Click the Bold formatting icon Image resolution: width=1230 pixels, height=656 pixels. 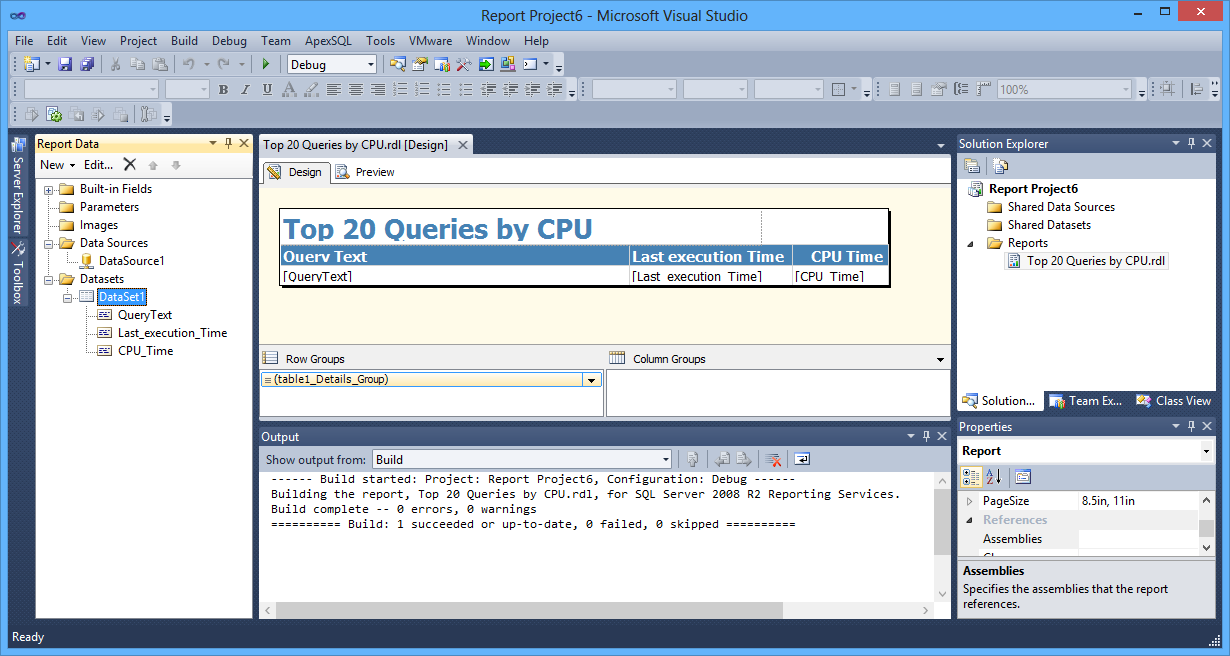coord(223,89)
